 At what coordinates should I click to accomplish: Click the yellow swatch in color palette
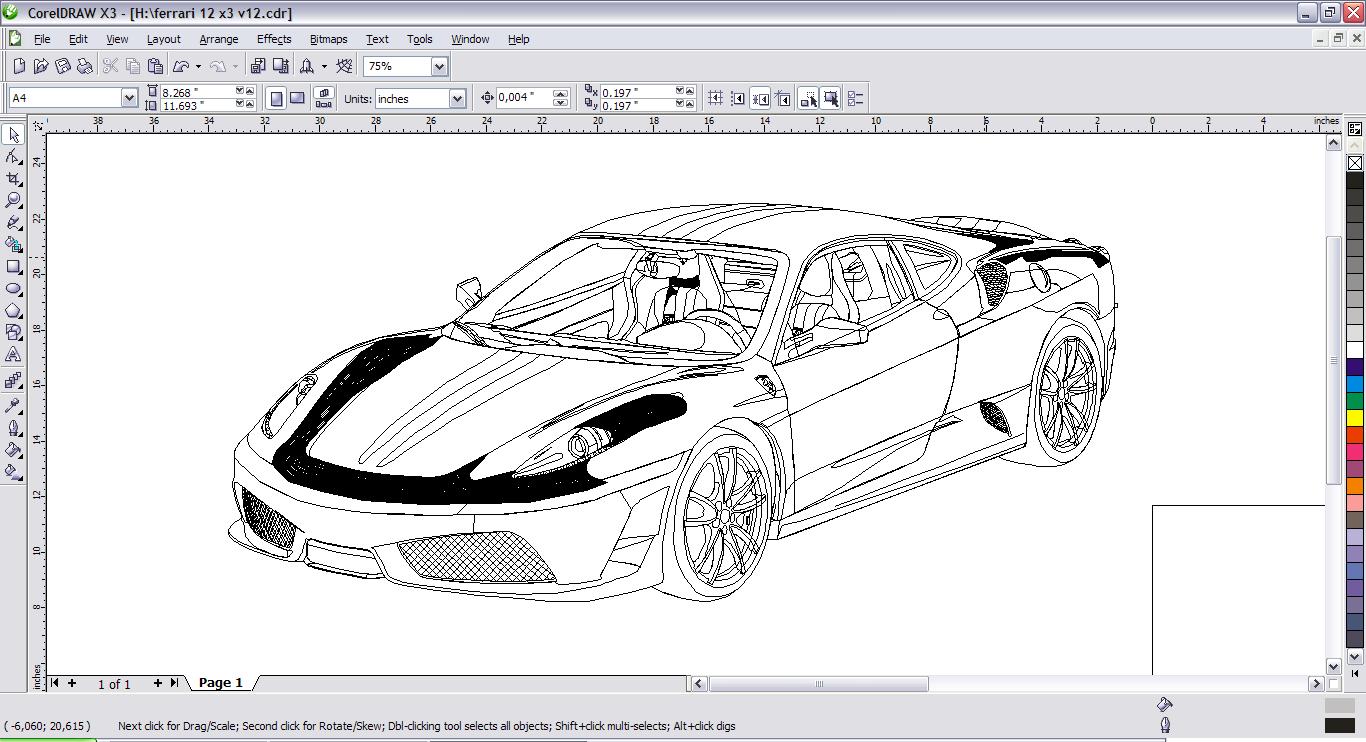click(x=1355, y=417)
